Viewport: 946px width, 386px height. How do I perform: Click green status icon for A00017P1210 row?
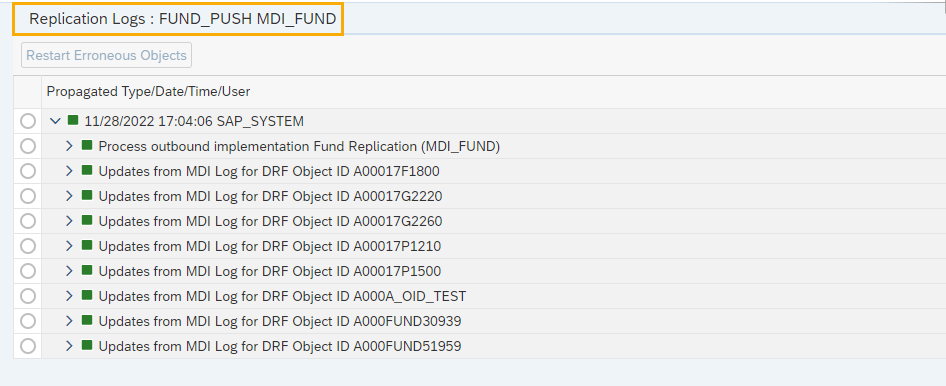pos(87,245)
